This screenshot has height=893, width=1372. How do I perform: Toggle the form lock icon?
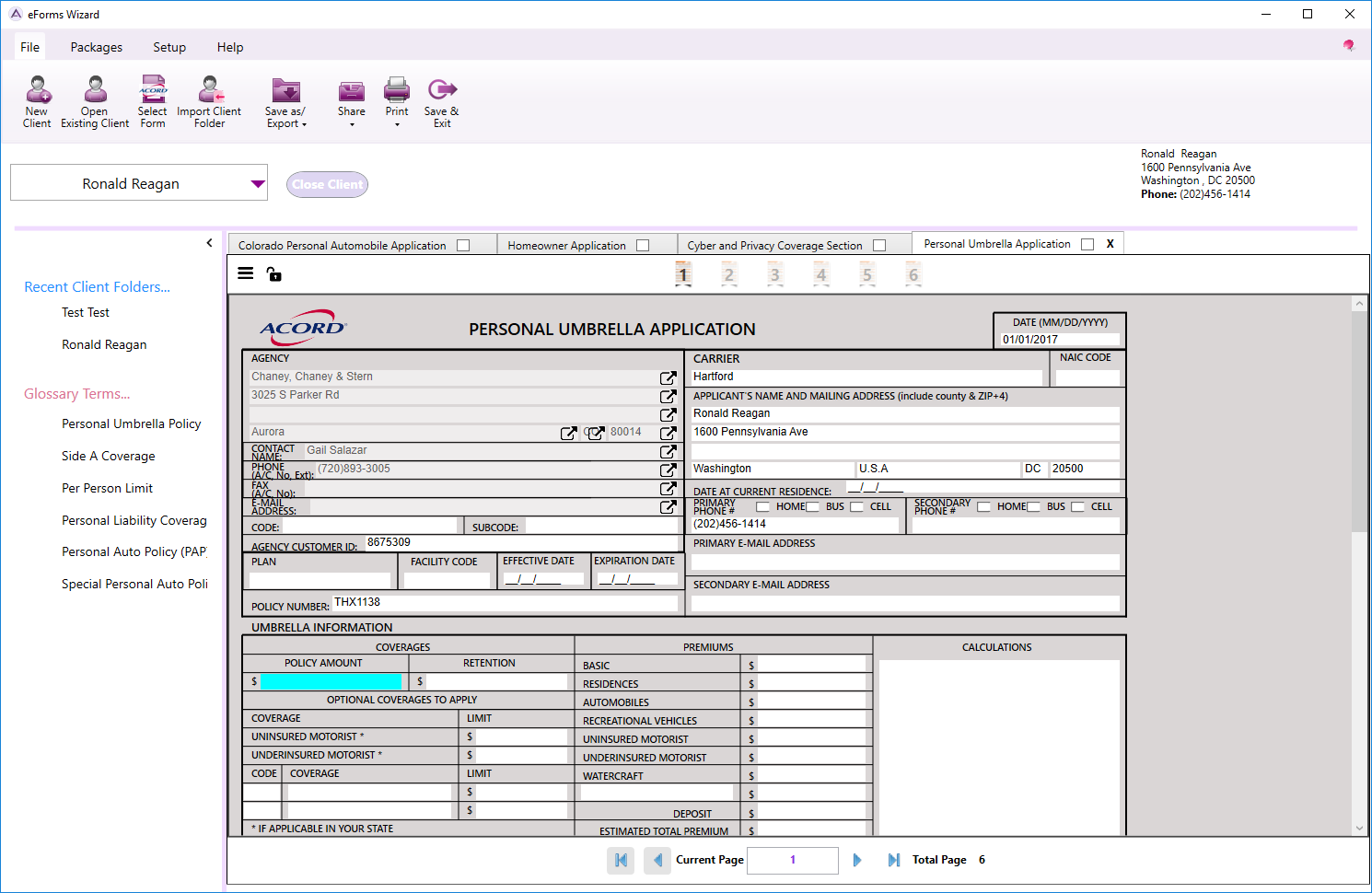(x=273, y=273)
